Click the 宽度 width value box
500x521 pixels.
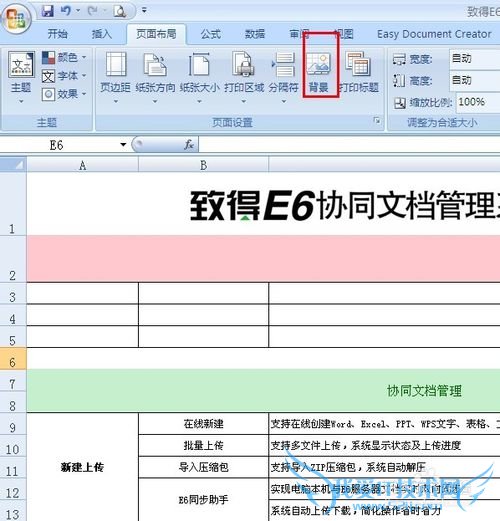pos(475,59)
